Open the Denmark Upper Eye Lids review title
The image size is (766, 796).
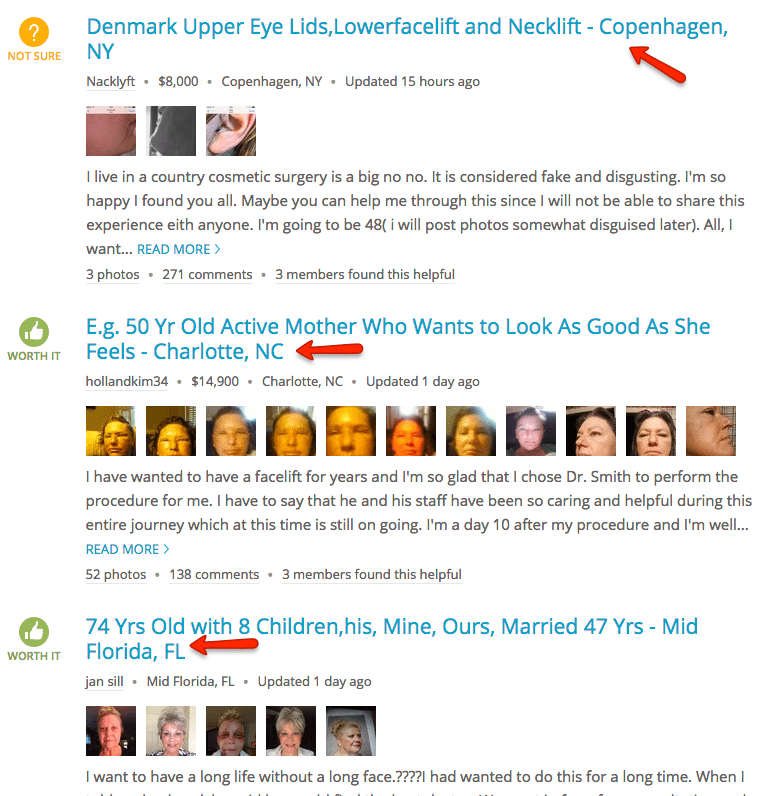click(x=407, y=39)
